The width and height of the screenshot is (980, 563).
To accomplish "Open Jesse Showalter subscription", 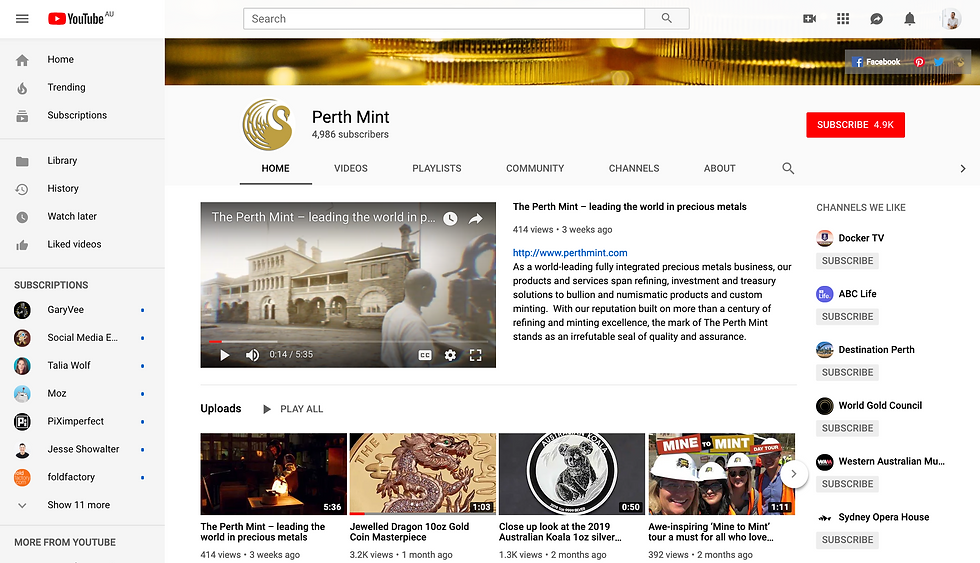I will click(82, 449).
